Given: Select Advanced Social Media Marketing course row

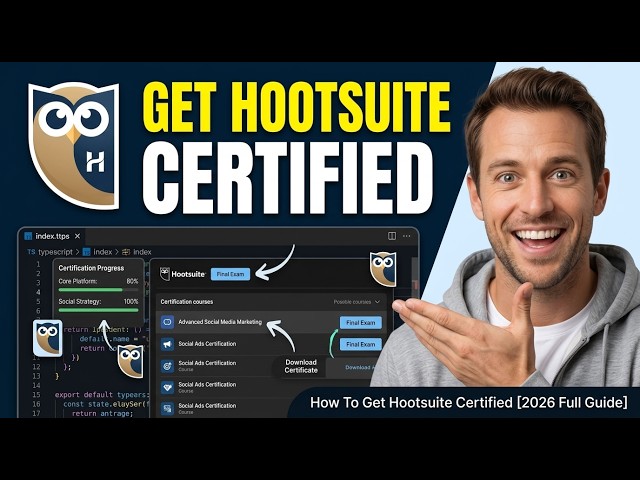Looking at the screenshot, I should pos(270,322).
